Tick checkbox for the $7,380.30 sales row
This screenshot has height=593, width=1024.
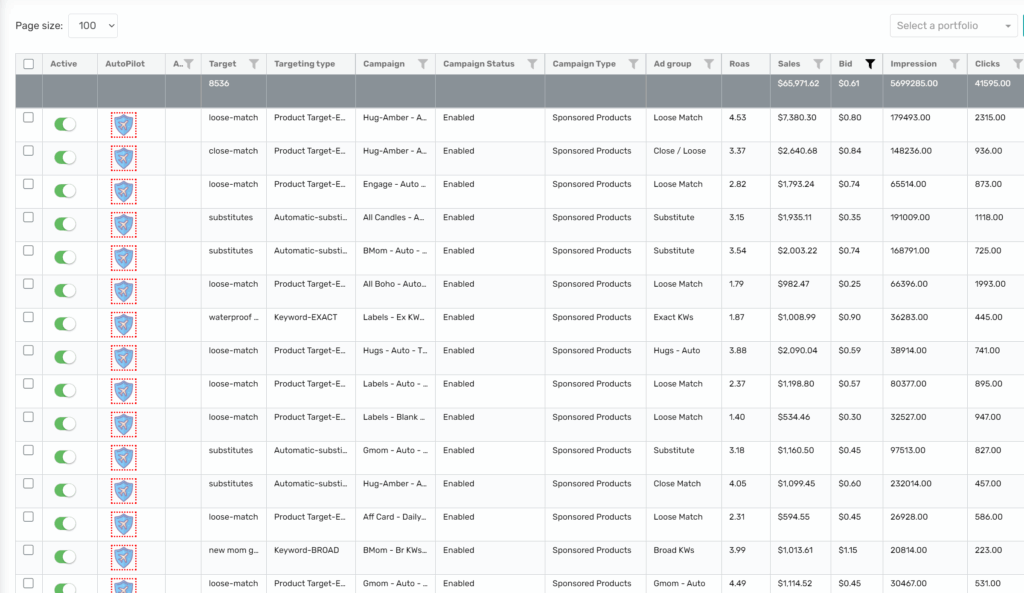(28, 118)
